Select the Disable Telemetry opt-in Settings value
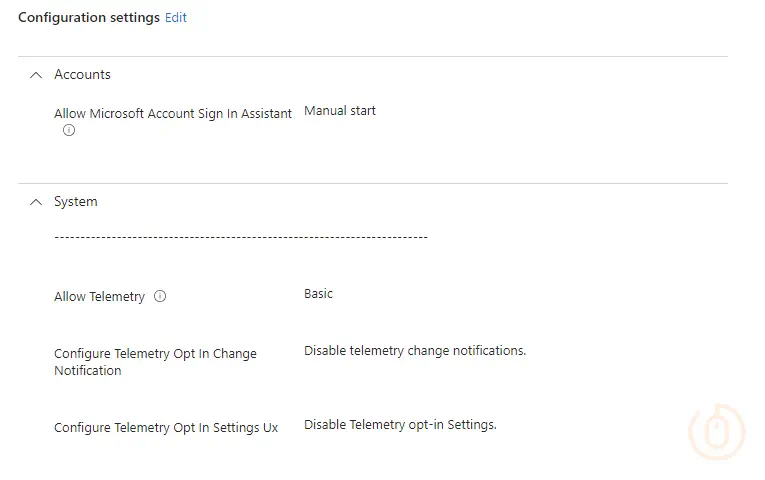765x480 pixels. (400, 425)
